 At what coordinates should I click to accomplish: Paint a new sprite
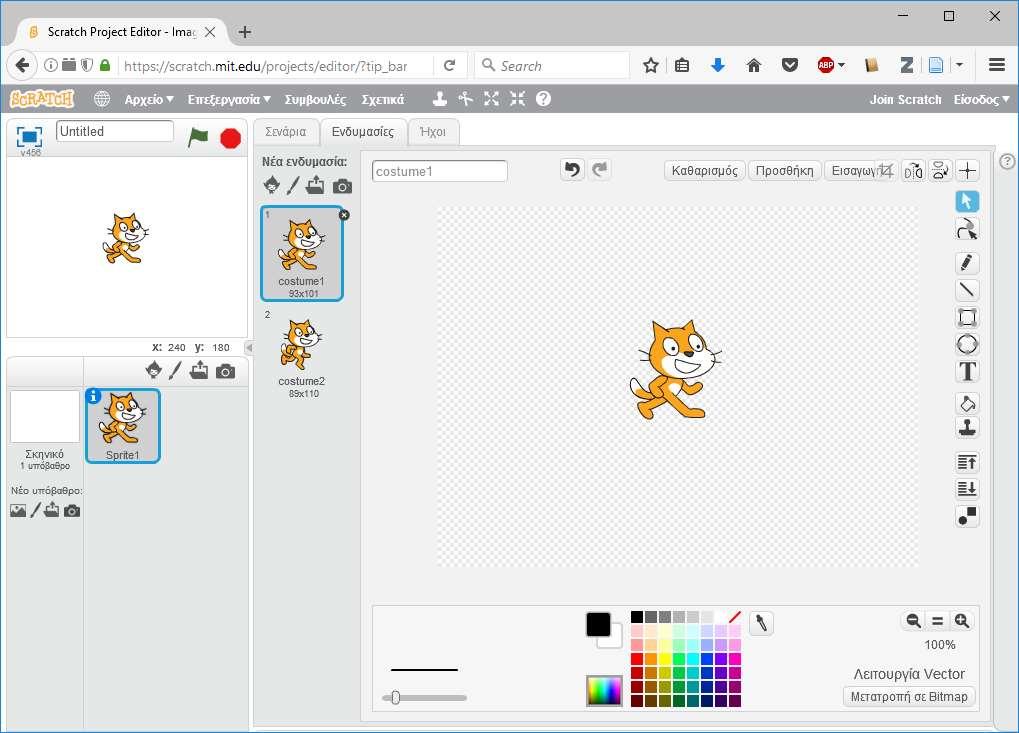[175, 370]
